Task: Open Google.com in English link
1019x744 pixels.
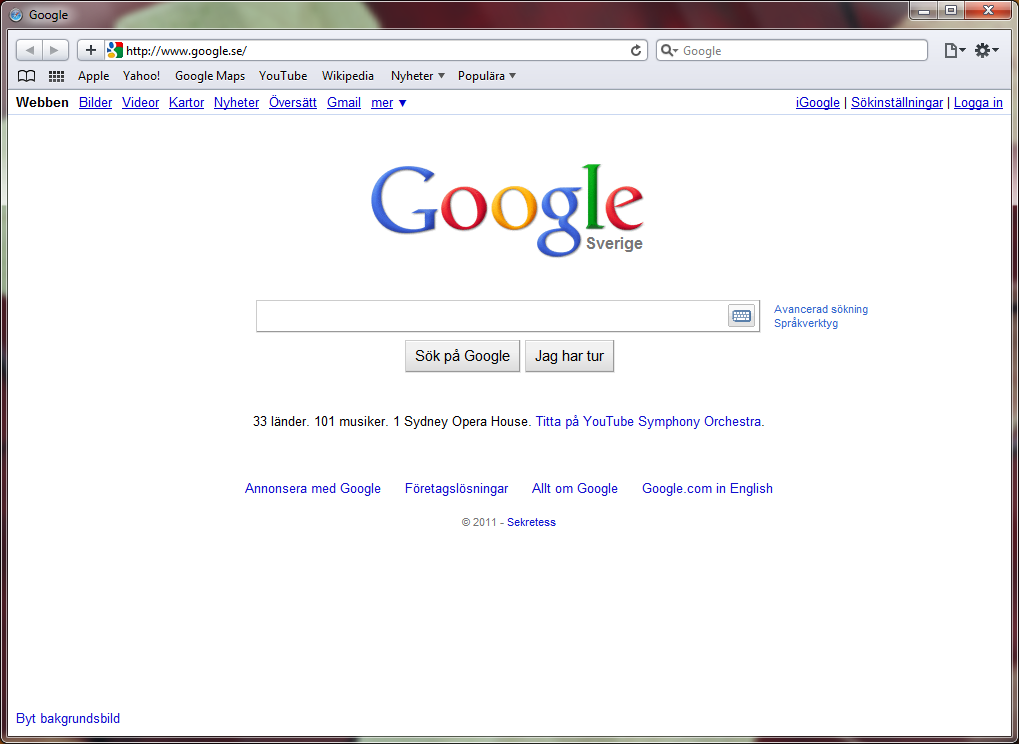Action: (707, 489)
